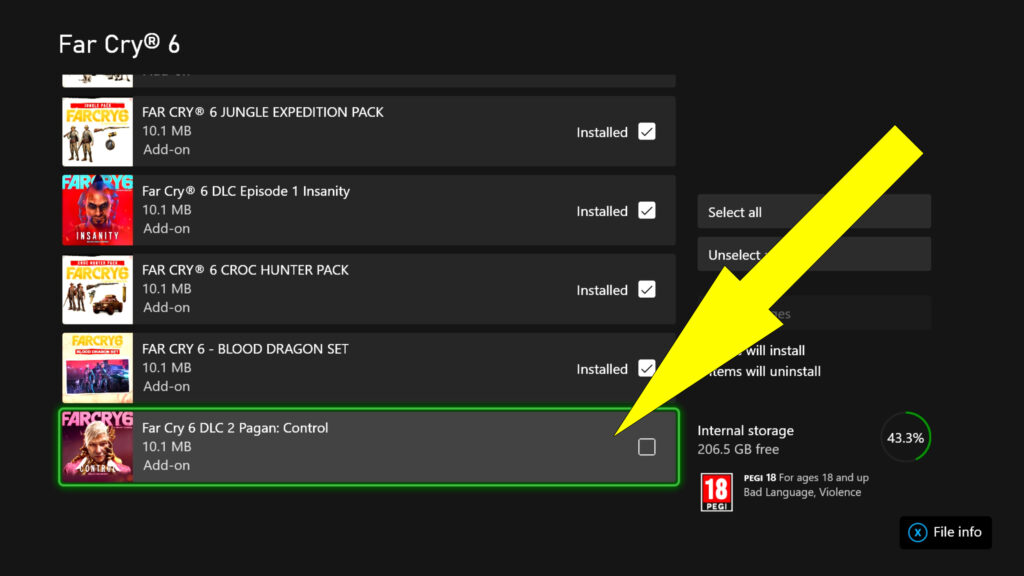1024x576 pixels.
Task: Click 'PEGI 18 For ages 18 and up' text
Action: tap(806, 477)
